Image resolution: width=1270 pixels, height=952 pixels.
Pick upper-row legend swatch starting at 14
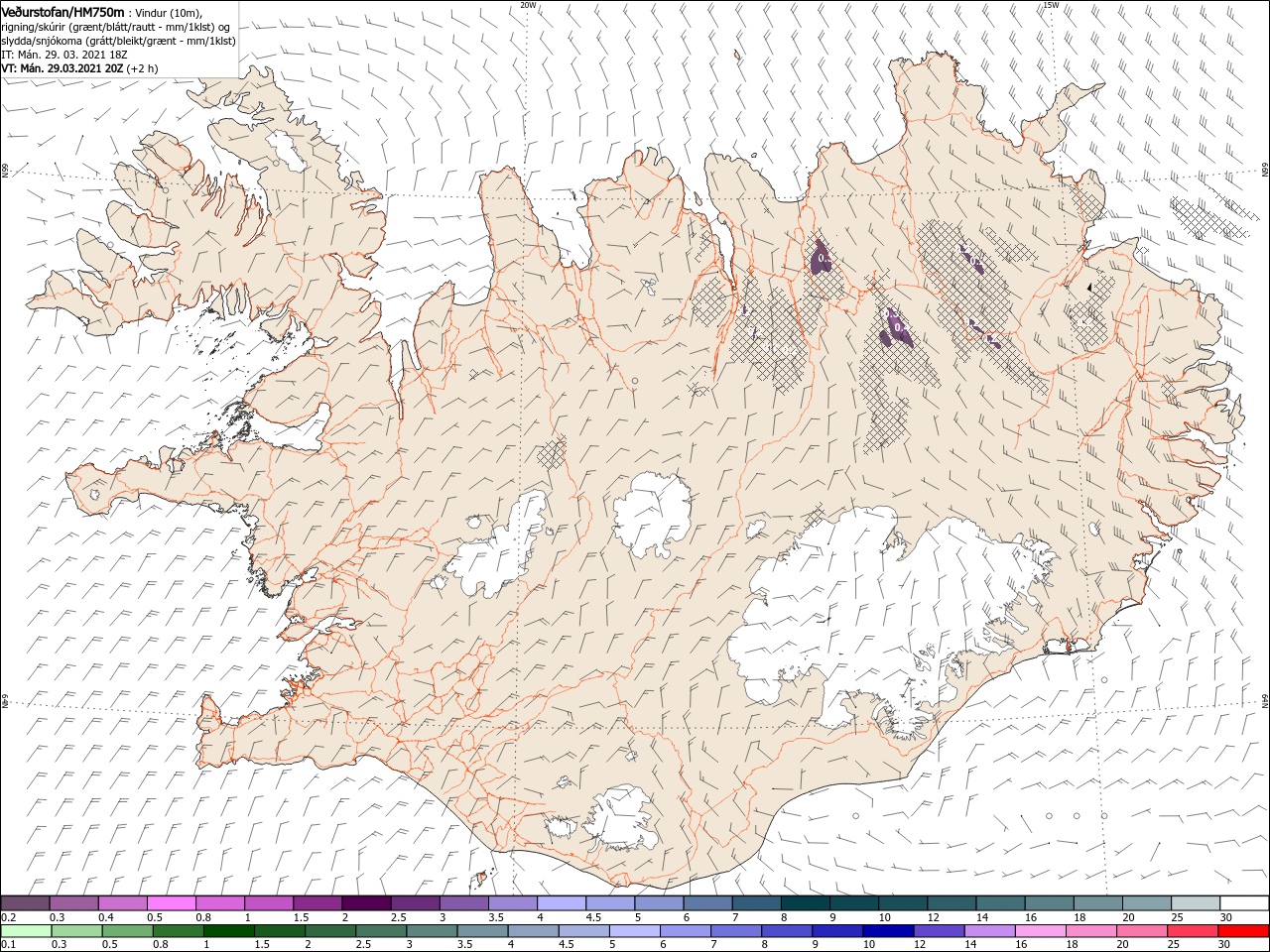tap(999, 903)
